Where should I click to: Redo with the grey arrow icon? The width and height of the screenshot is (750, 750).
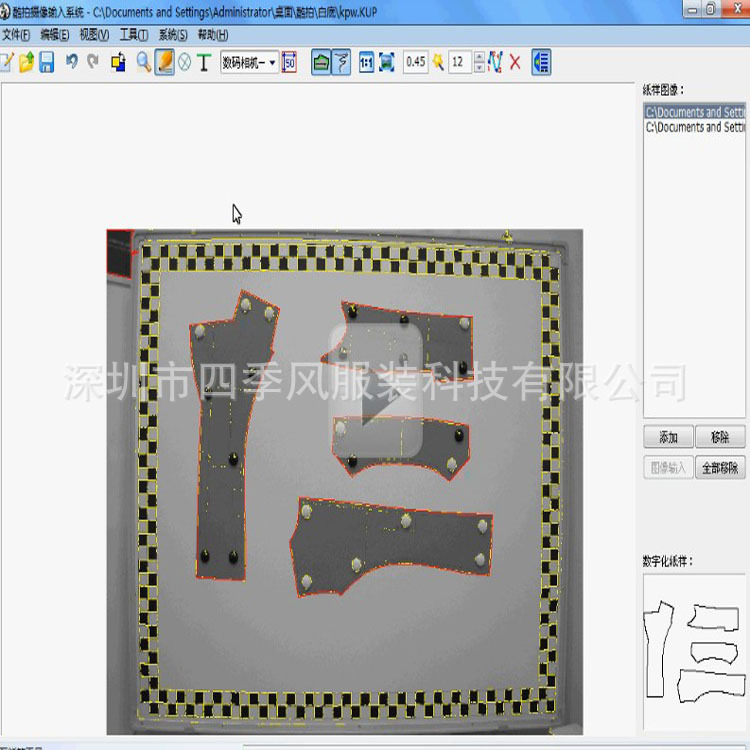pyautogui.click(x=93, y=62)
